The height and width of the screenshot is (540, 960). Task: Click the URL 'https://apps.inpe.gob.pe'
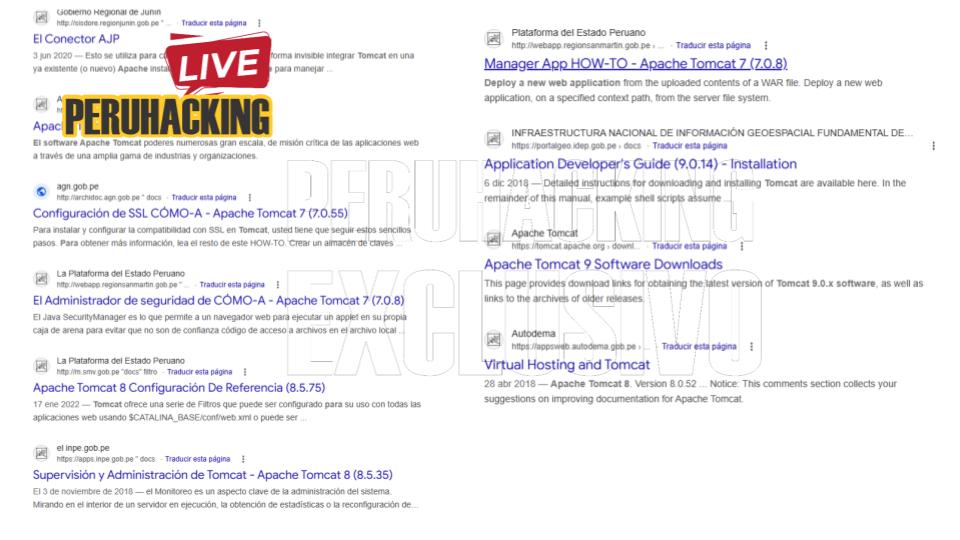point(97,459)
